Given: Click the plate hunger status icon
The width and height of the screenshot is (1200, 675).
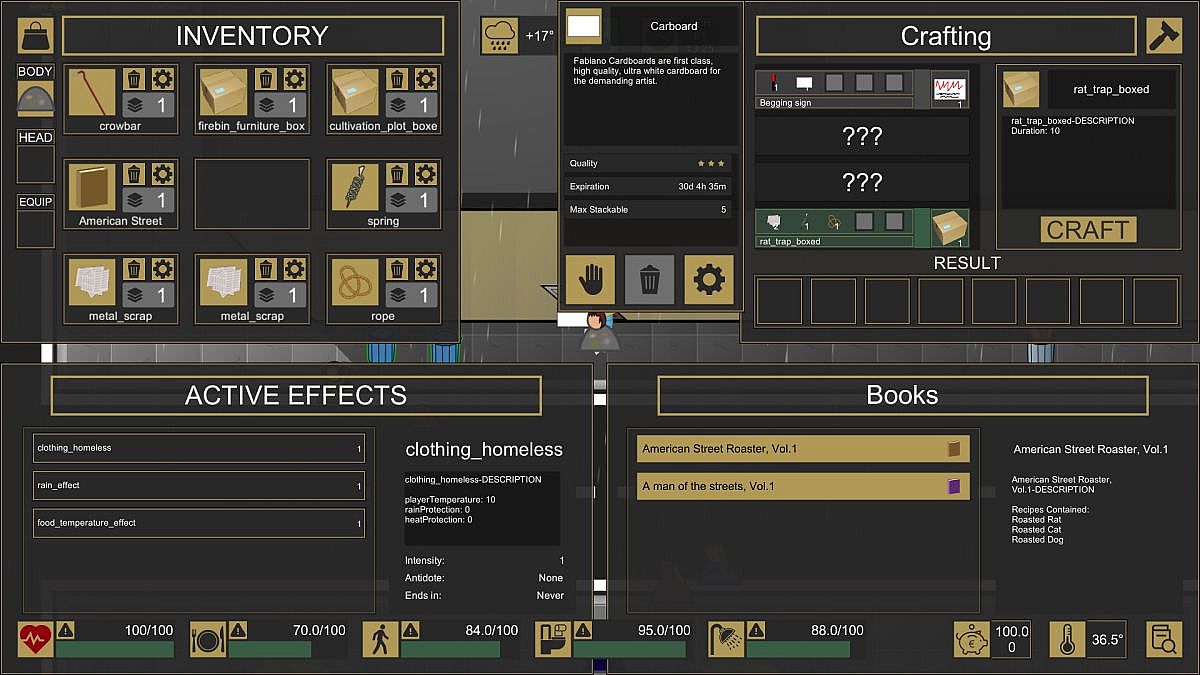Looking at the screenshot, I should click(x=208, y=639).
